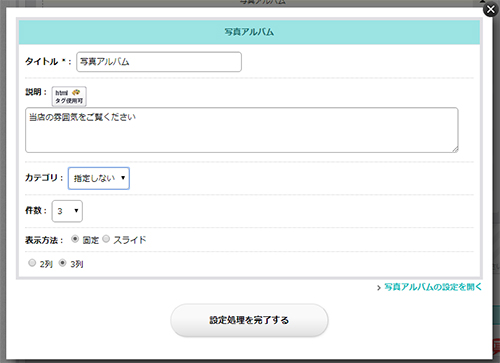Click the resize grip of the description textarea
This screenshot has height=363, width=500.
[x=455, y=149]
